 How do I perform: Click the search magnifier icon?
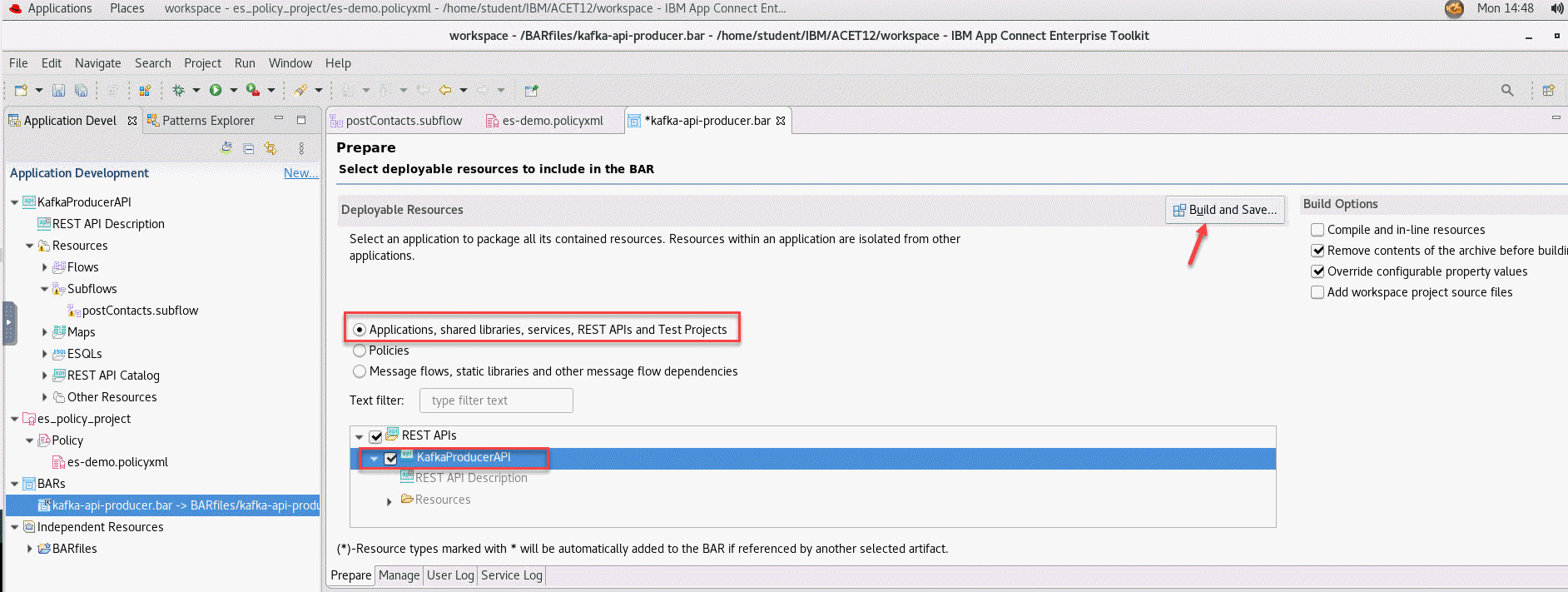click(1506, 90)
